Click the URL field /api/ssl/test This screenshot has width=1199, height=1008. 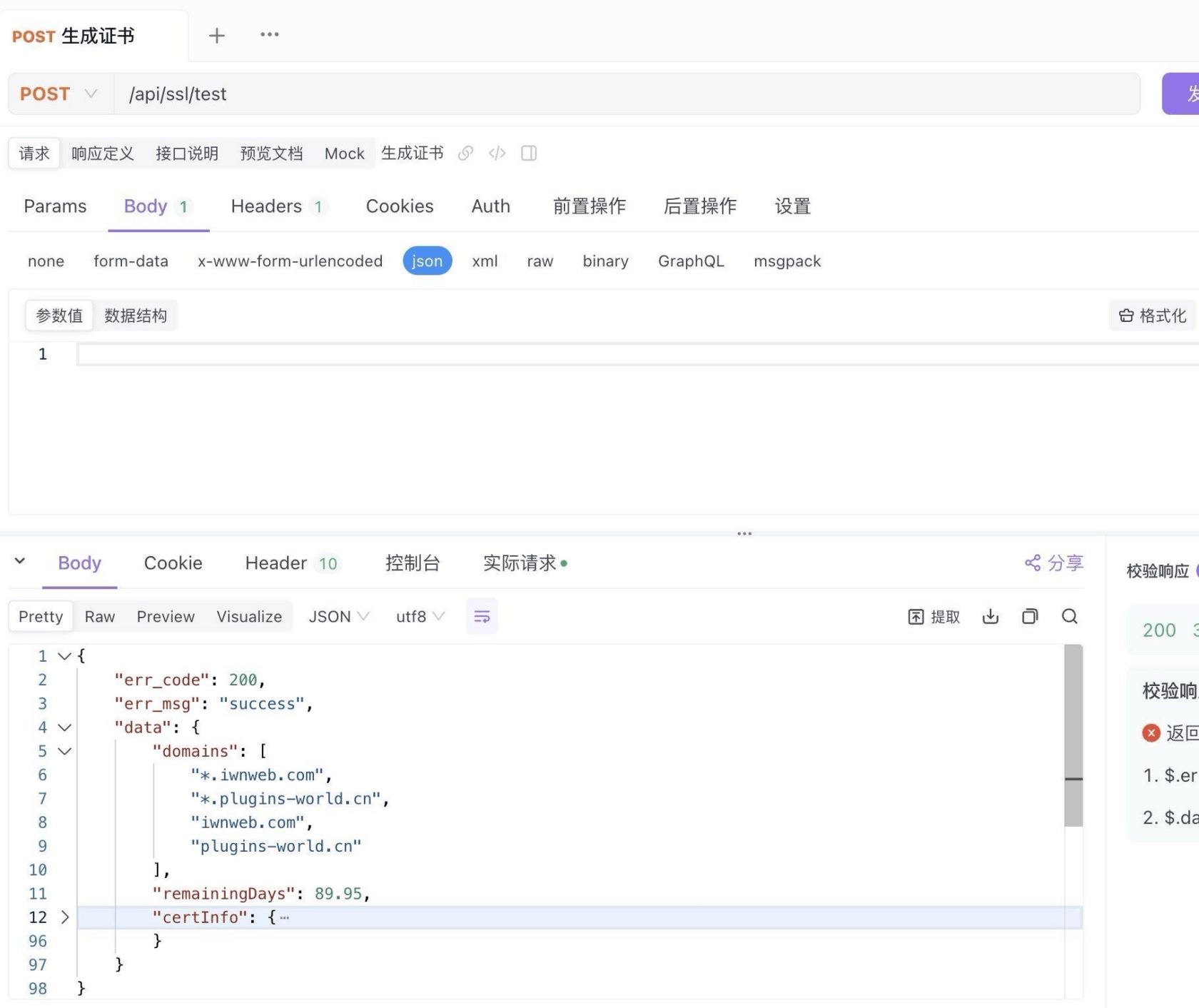click(x=627, y=94)
